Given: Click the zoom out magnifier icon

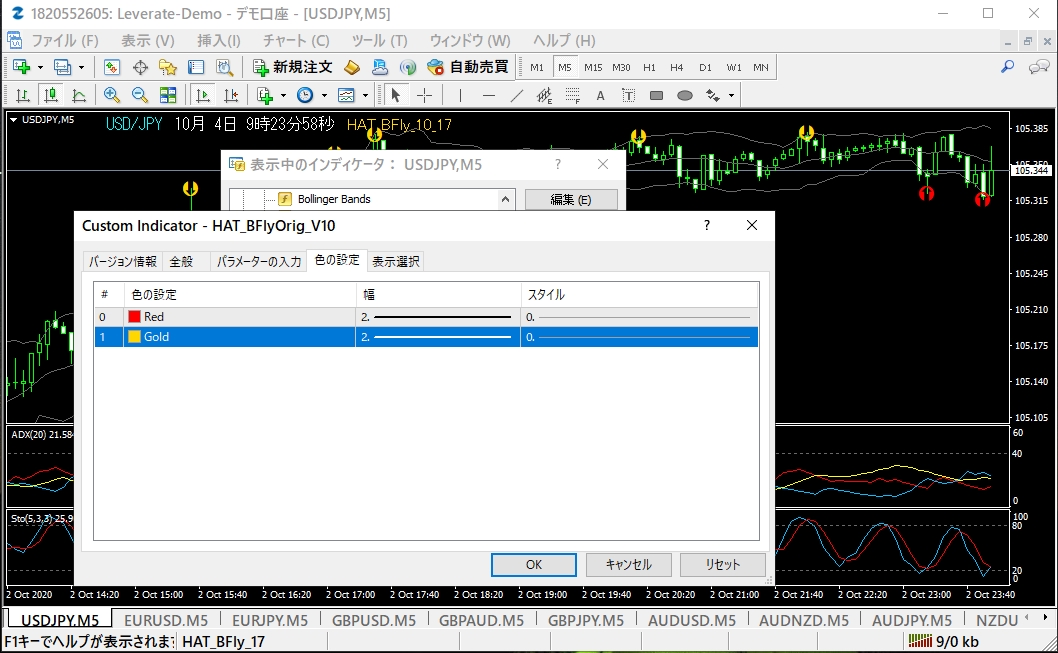Looking at the screenshot, I should coord(140,95).
